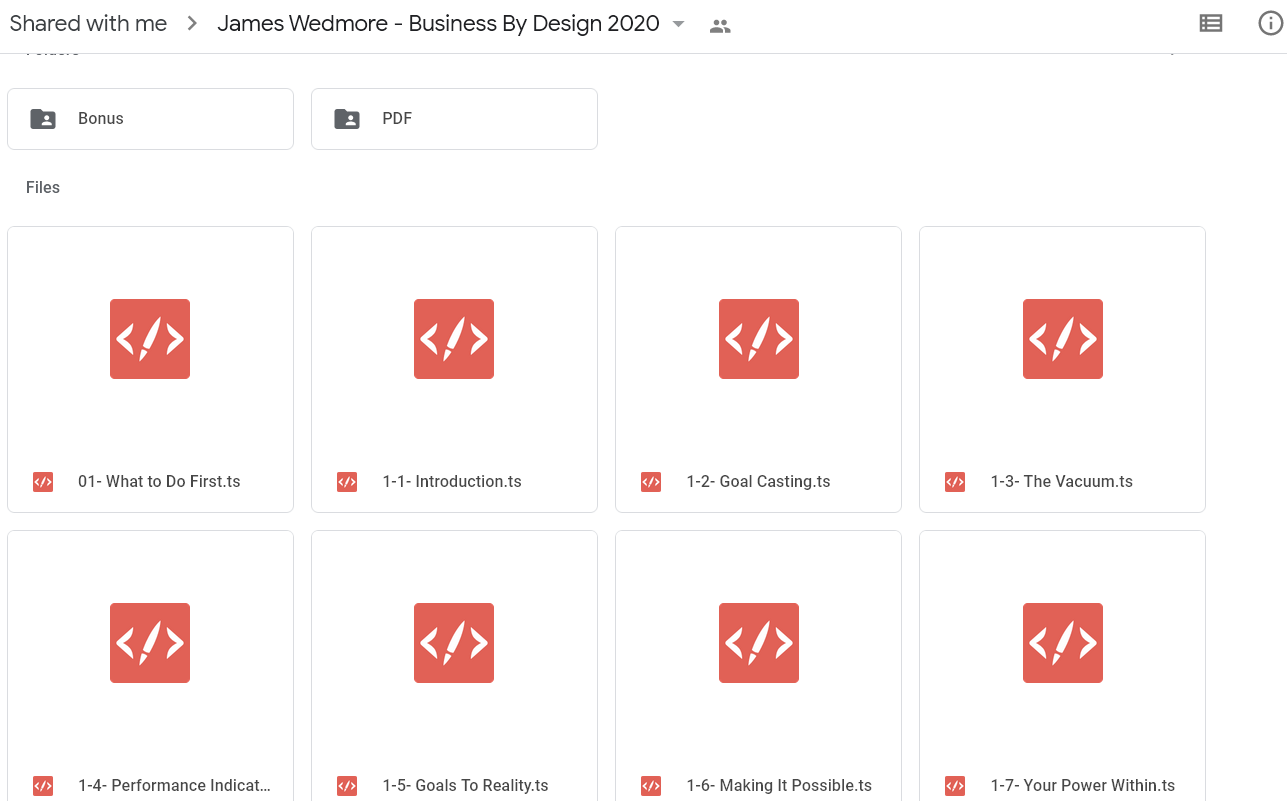
Task: Open the PDF folder
Action: tap(454, 119)
